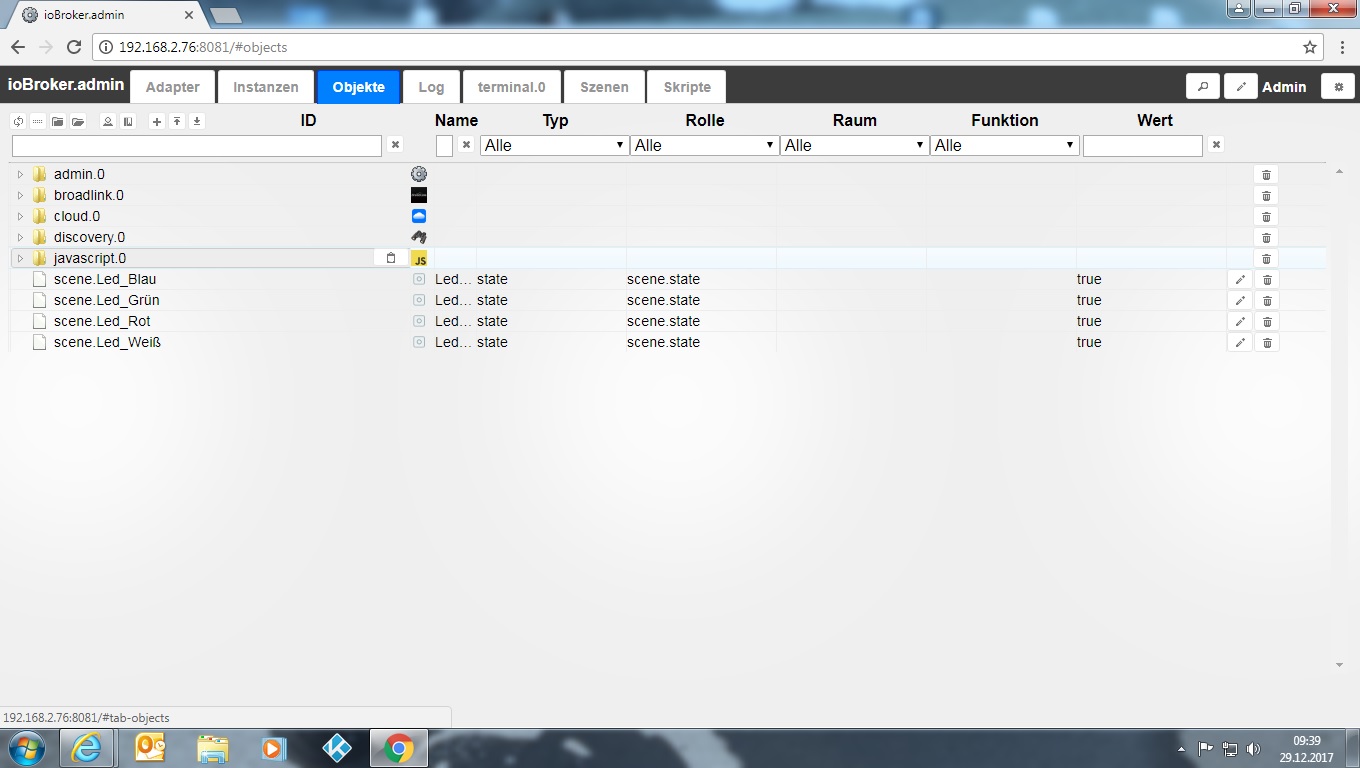Delete scene.Led_Weiß with the trash icon
This screenshot has width=1360, height=768.
[1267, 343]
